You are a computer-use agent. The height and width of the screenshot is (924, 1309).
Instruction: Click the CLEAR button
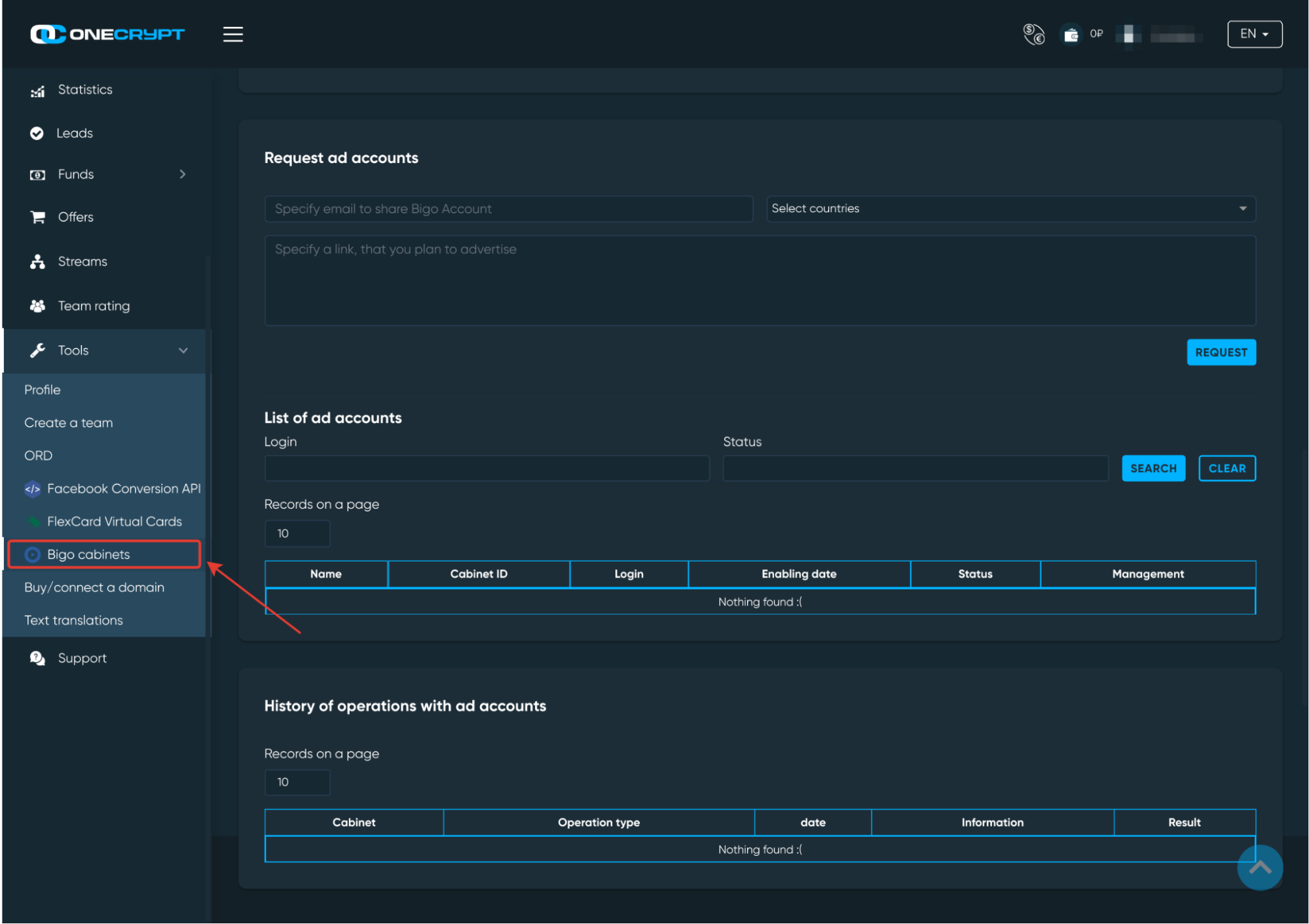pos(1227,468)
